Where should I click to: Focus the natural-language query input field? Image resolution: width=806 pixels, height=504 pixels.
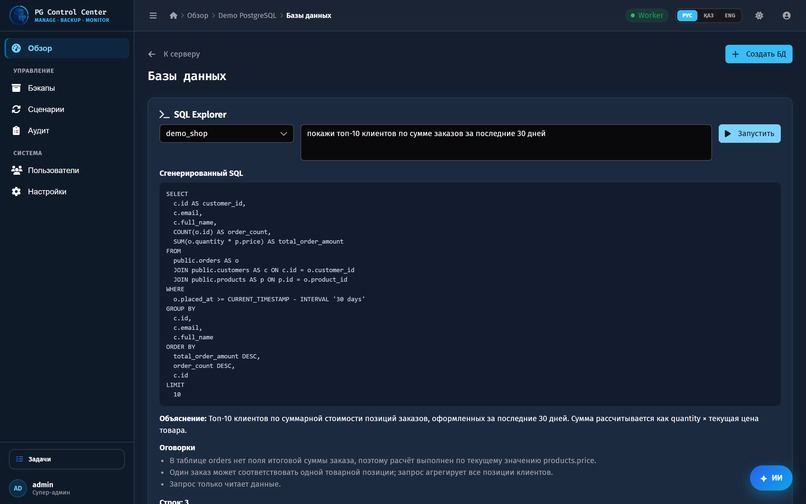[x=506, y=142]
